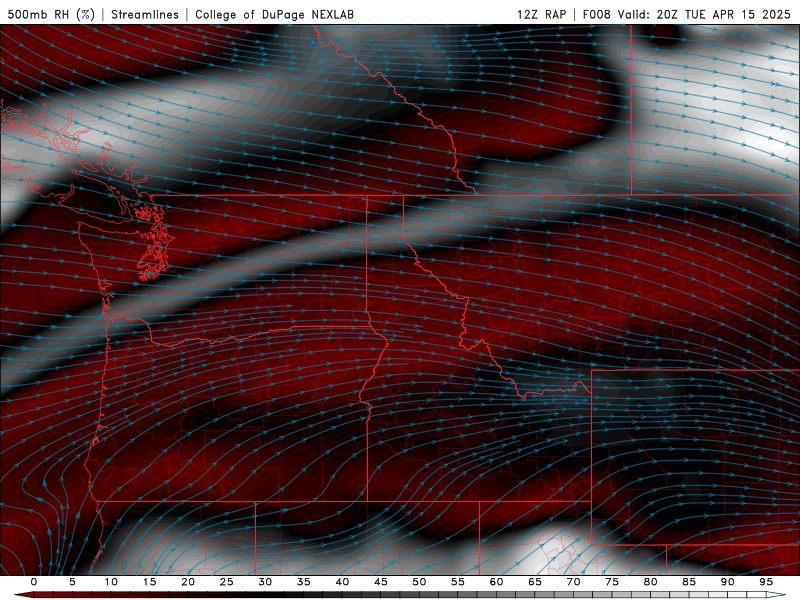
Task: Click the '45' value on color scale
Action: click(x=381, y=582)
